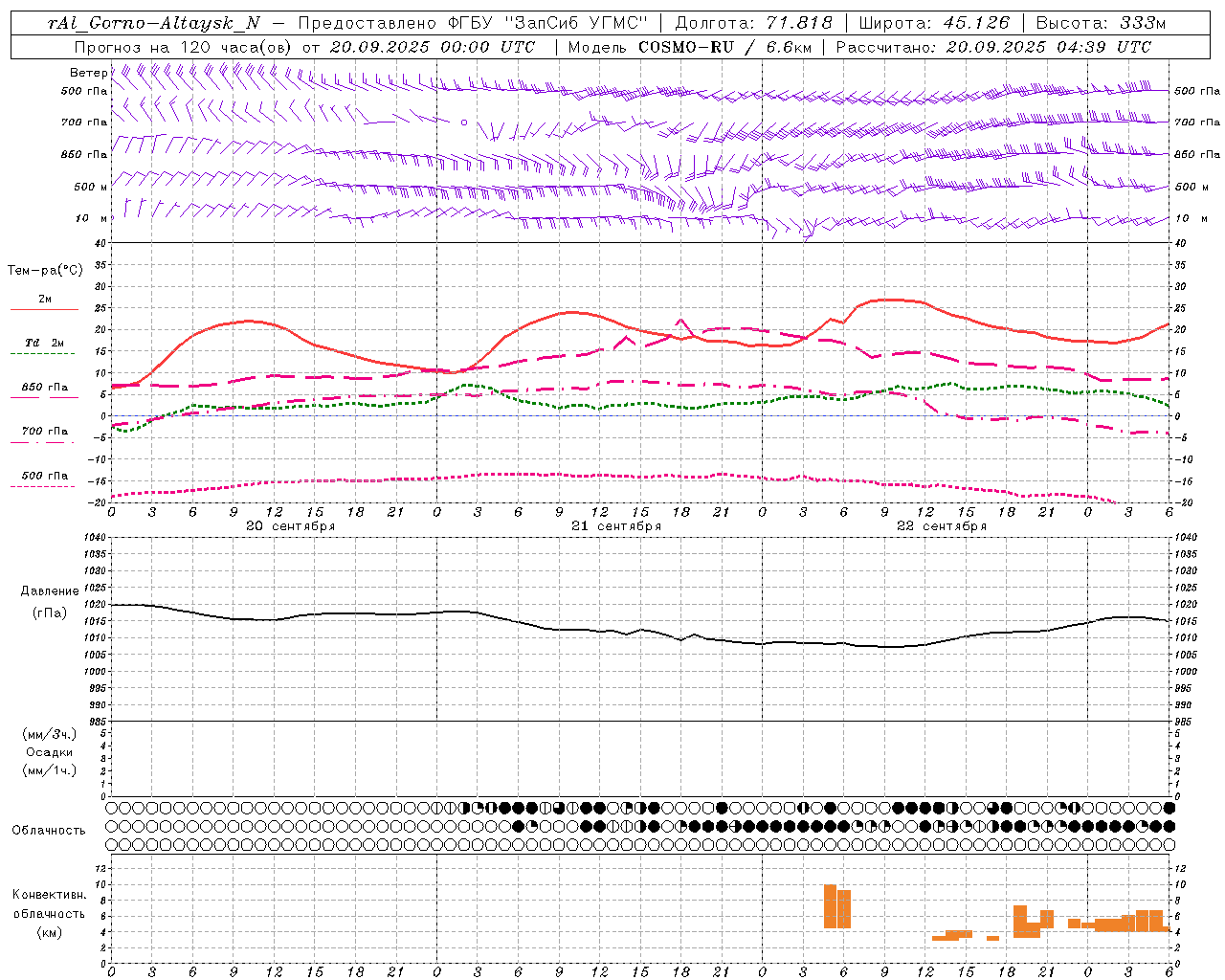
Task: Click the (мм/1ч.) precipitation unit label
Action: pos(50,770)
